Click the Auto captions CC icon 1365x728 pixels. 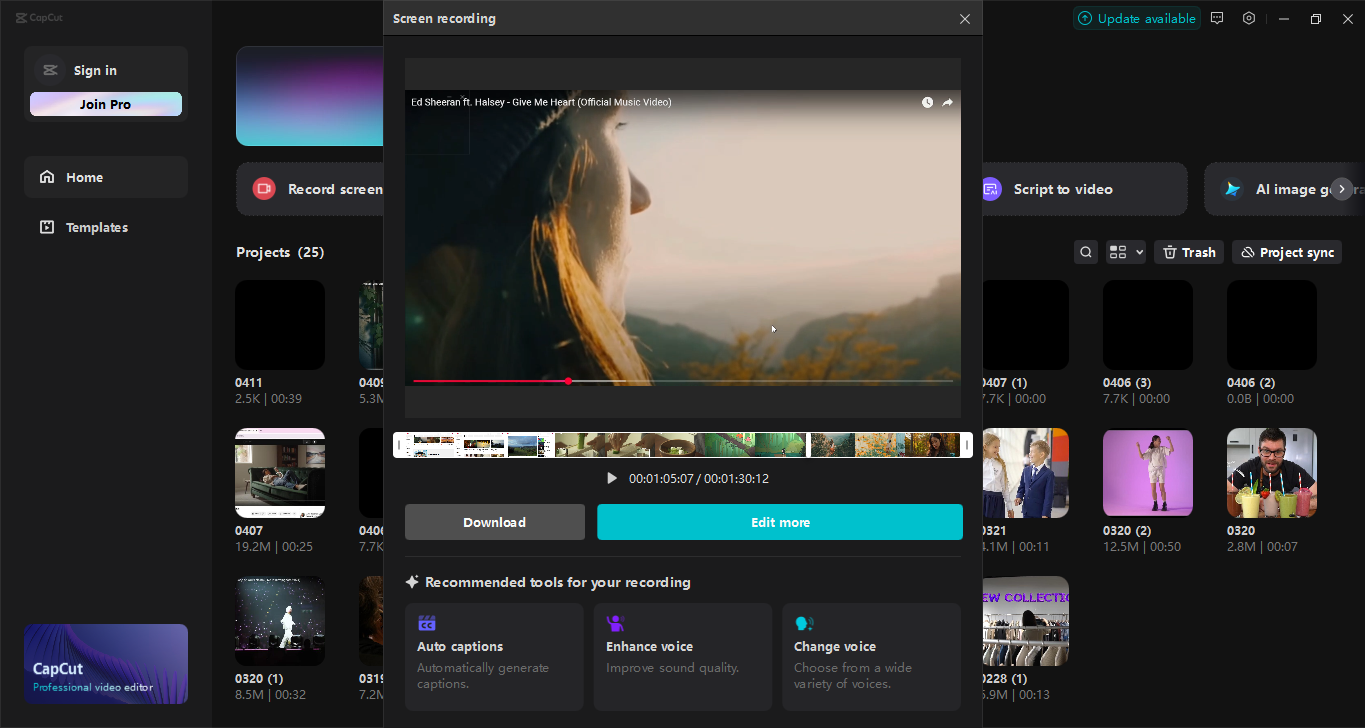point(427,623)
